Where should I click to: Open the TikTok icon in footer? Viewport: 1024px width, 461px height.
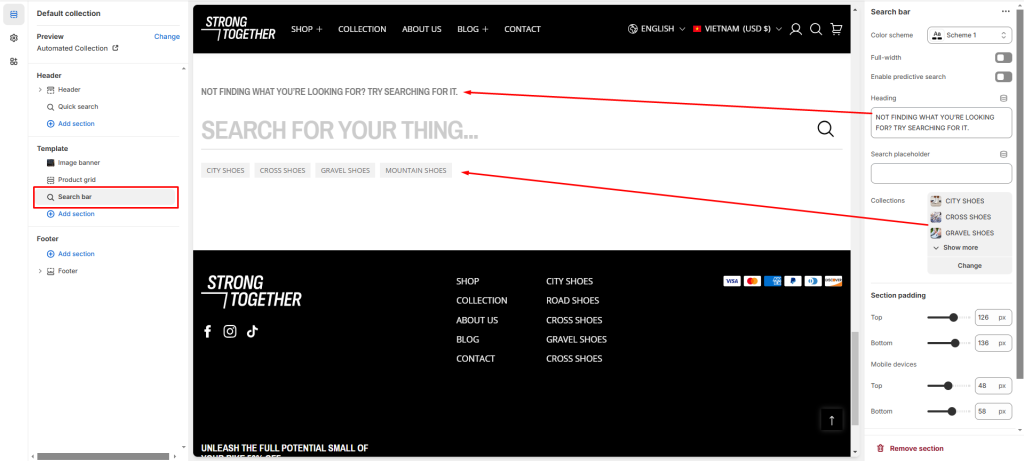[253, 331]
